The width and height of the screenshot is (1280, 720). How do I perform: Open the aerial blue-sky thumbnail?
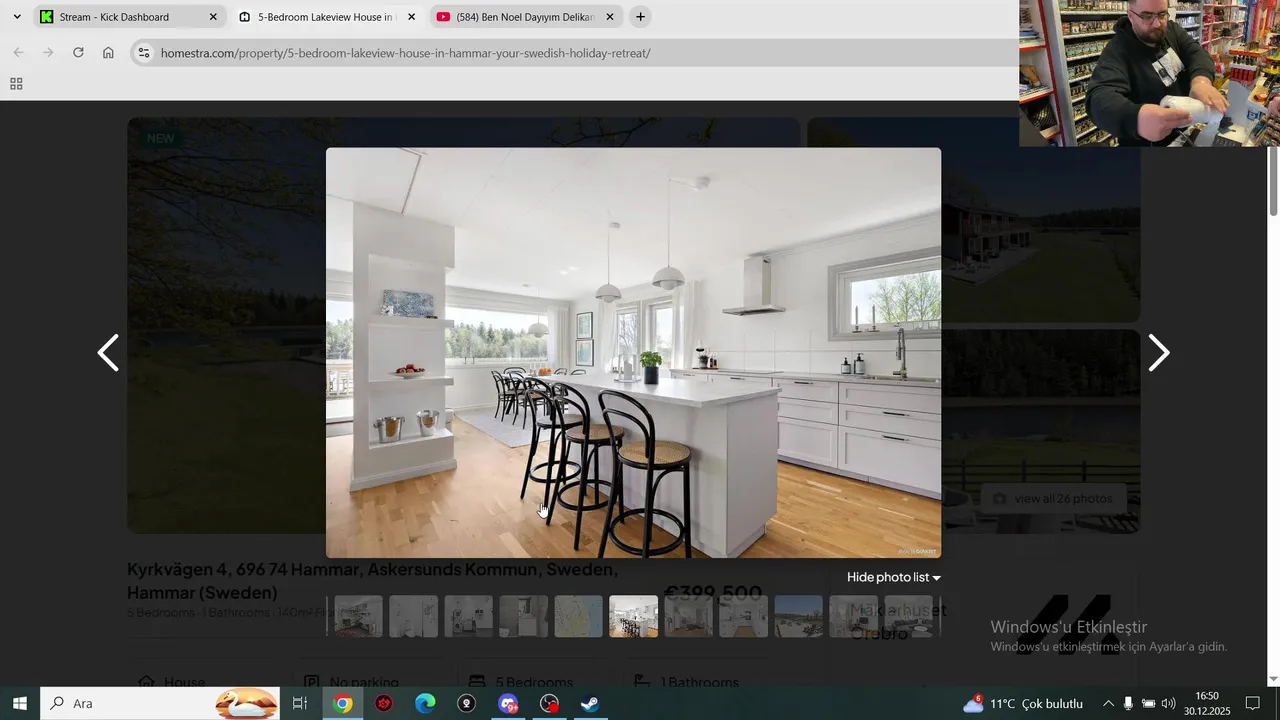pos(799,617)
